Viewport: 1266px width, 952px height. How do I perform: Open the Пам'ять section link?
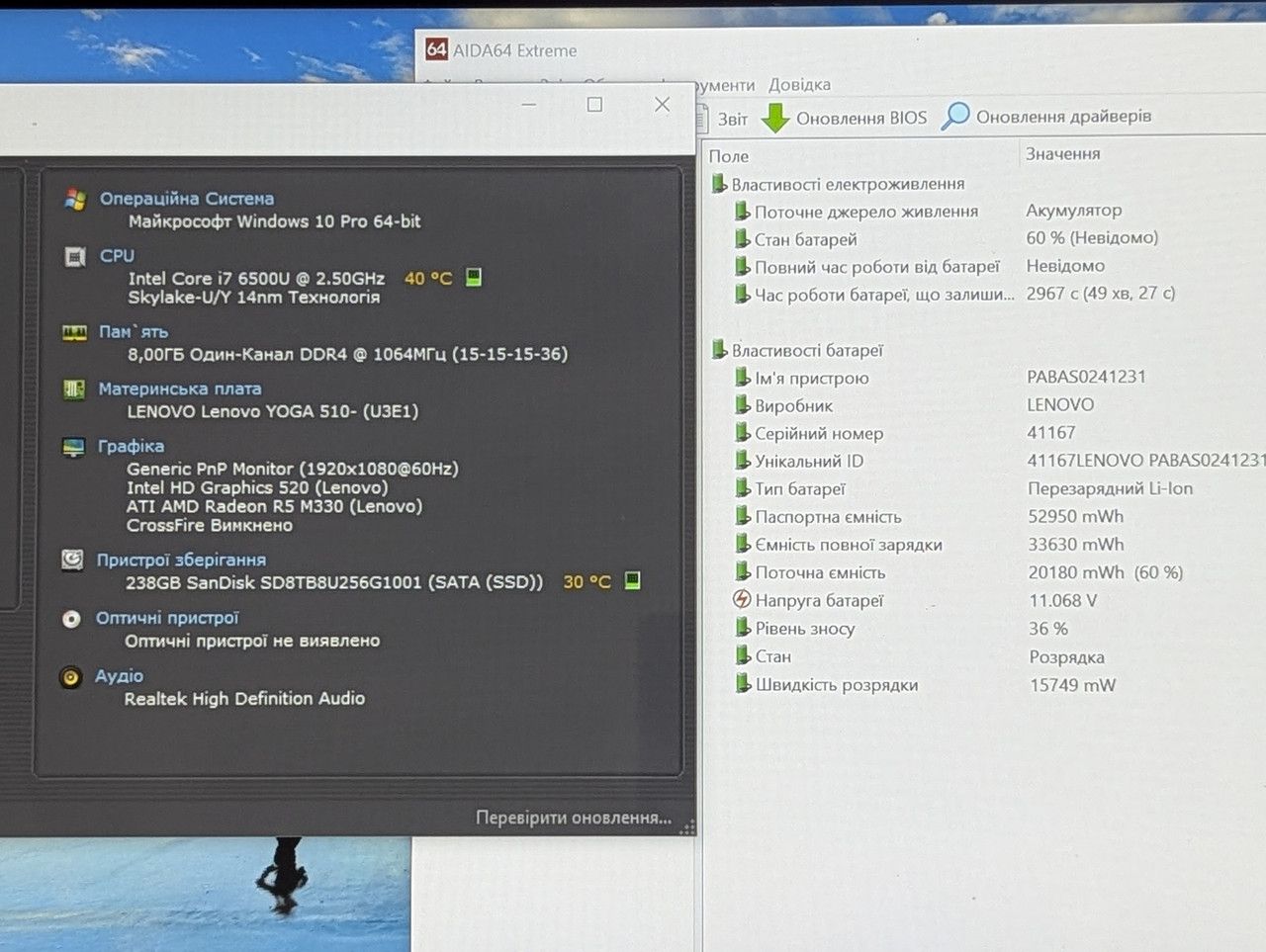pyautogui.click(x=134, y=331)
